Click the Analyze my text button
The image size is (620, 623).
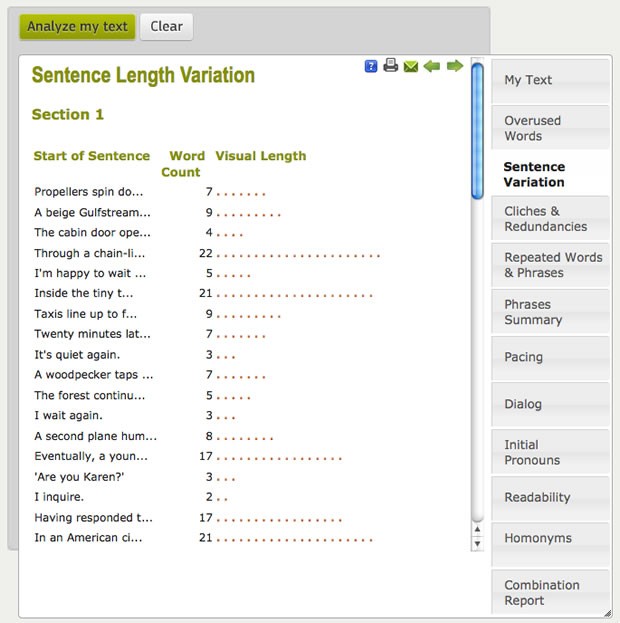pos(78,27)
